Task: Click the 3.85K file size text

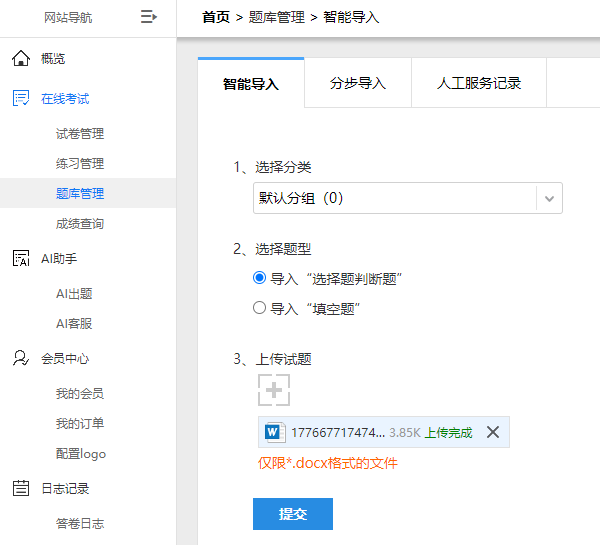Action: pyautogui.click(x=405, y=432)
